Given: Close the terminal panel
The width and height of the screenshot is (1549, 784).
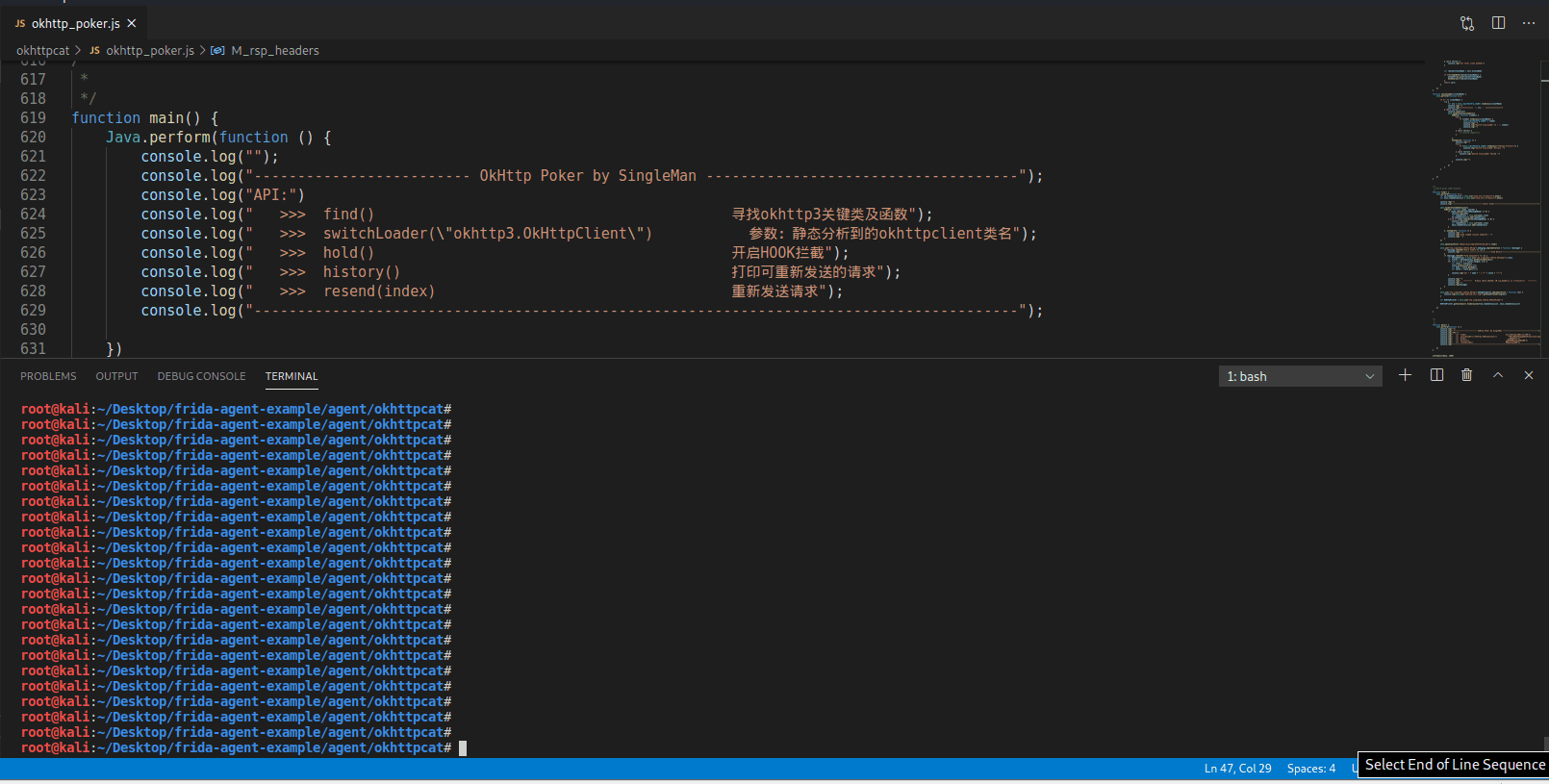Looking at the screenshot, I should click(x=1529, y=375).
